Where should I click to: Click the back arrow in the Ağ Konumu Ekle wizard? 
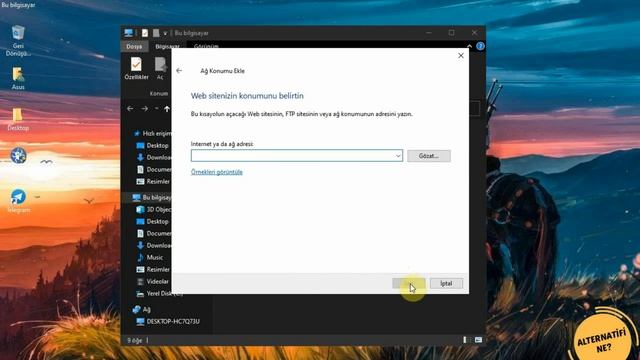pyautogui.click(x=179, y=71)
